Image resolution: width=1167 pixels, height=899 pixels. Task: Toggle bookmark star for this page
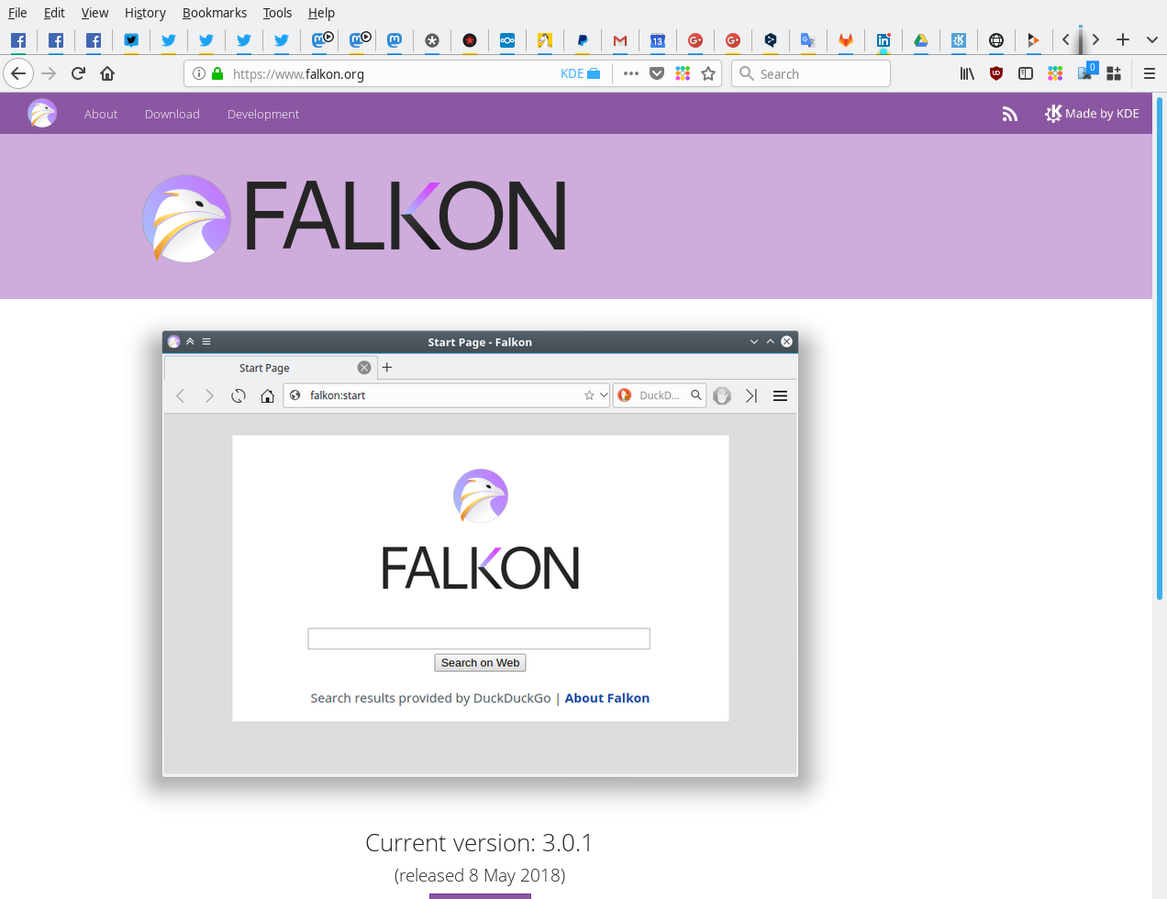coord(709,73)
